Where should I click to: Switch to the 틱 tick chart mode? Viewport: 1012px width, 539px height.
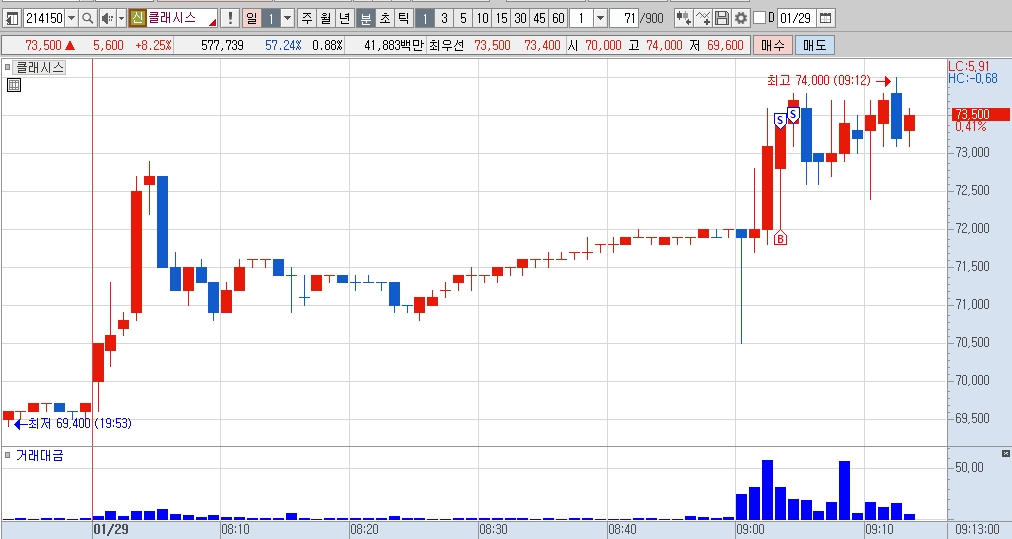coord(403,18)
